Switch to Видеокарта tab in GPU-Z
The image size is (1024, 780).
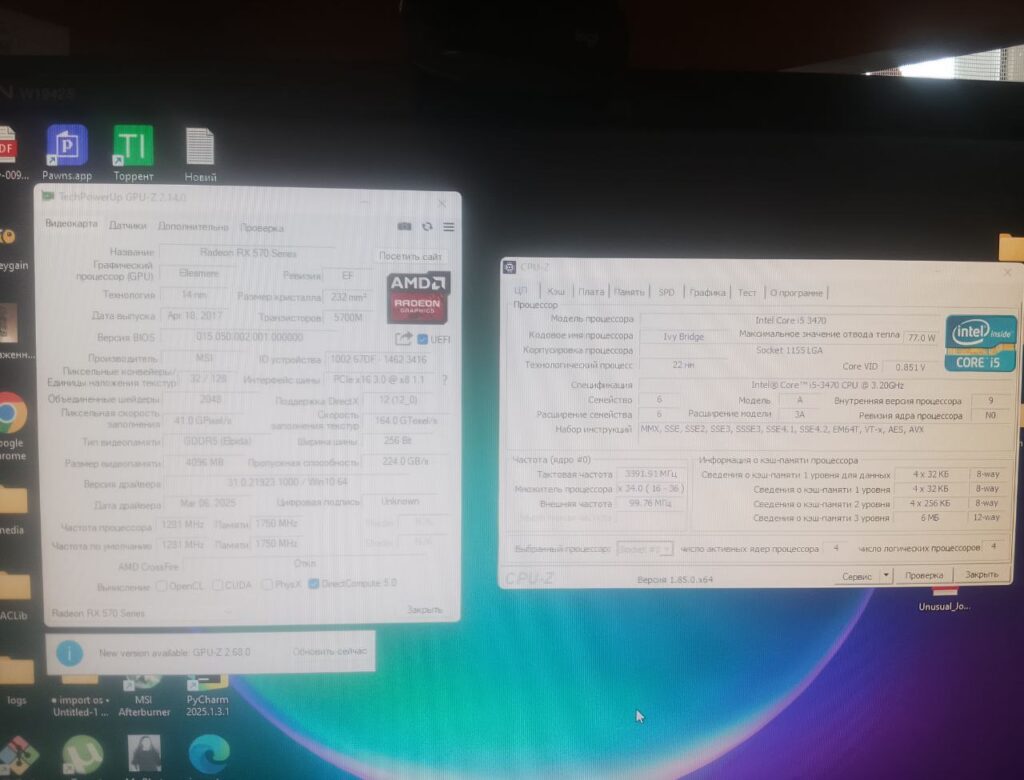coord(71,223)
